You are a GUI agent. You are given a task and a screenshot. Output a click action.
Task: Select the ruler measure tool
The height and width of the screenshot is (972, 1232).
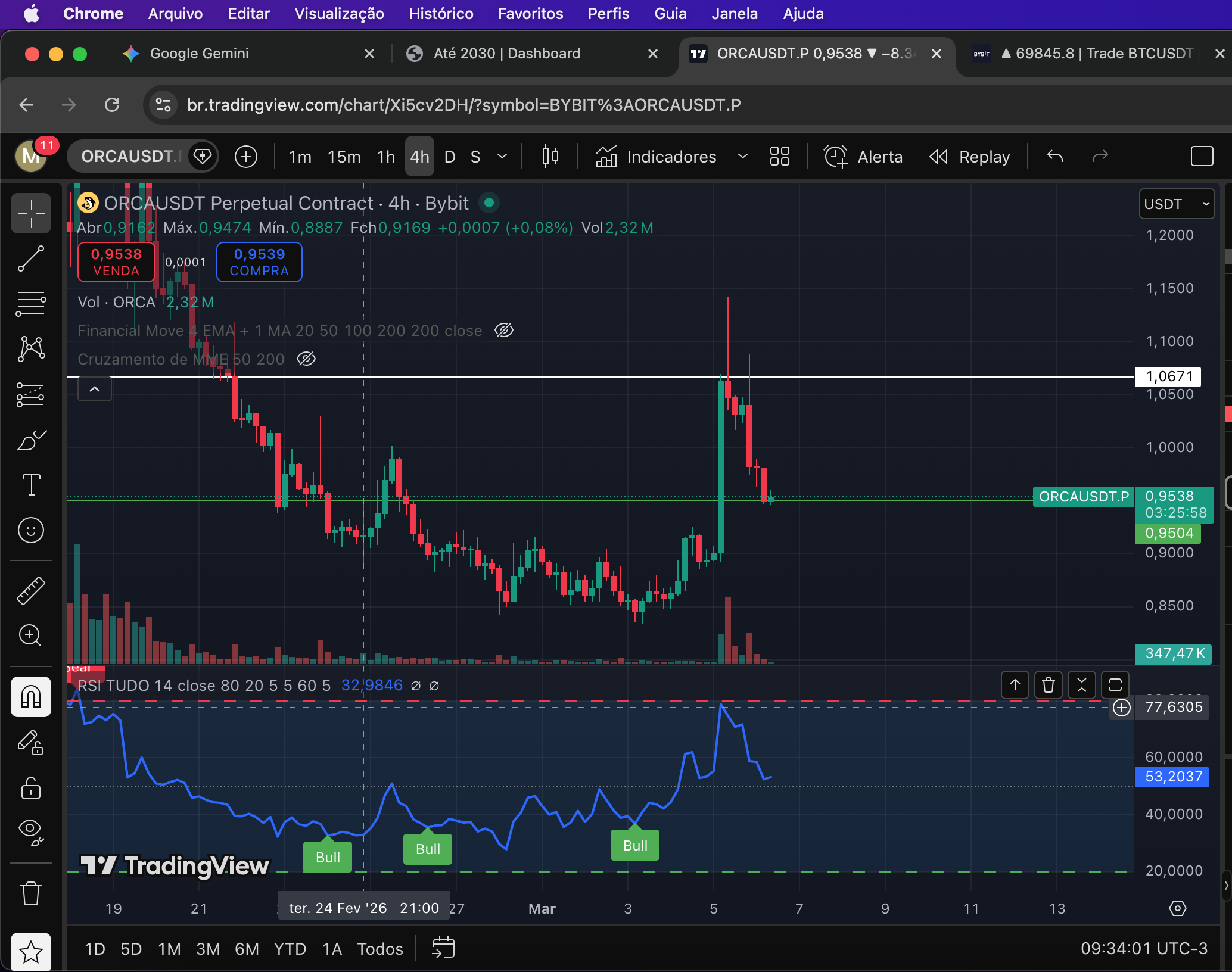tap(31, 590)
